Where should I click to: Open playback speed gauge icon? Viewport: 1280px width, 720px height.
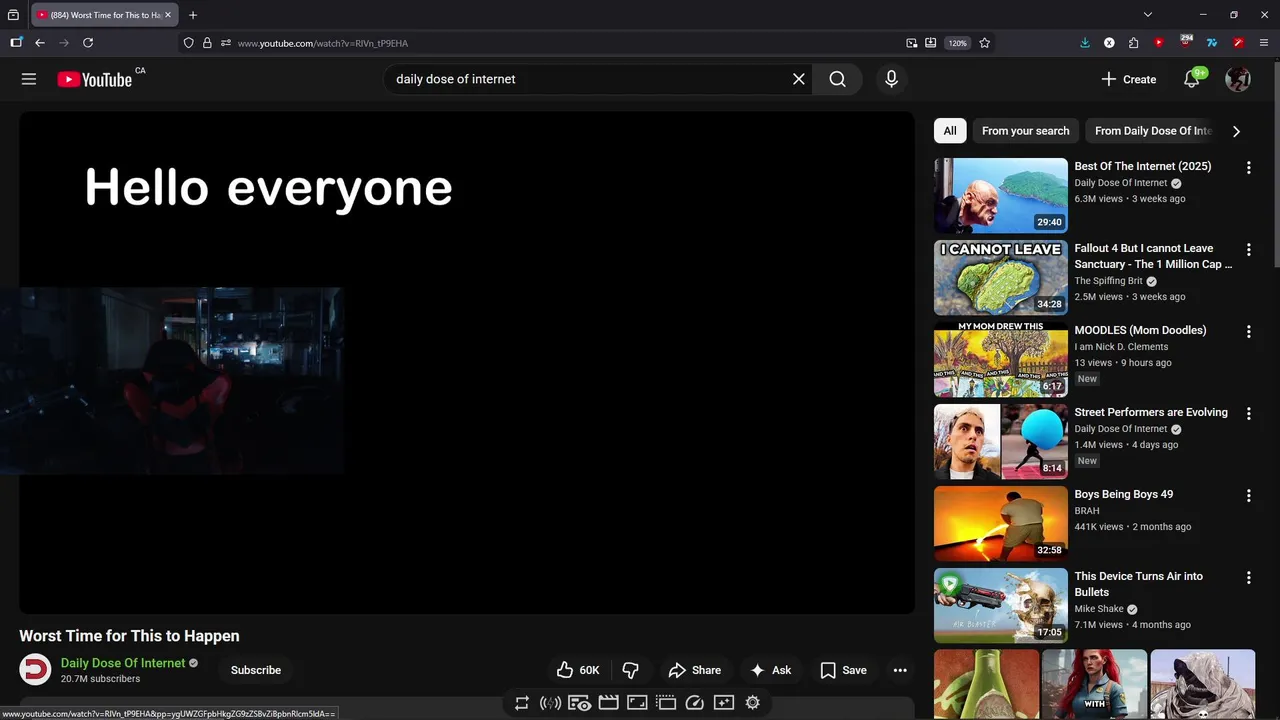[695, 703]
